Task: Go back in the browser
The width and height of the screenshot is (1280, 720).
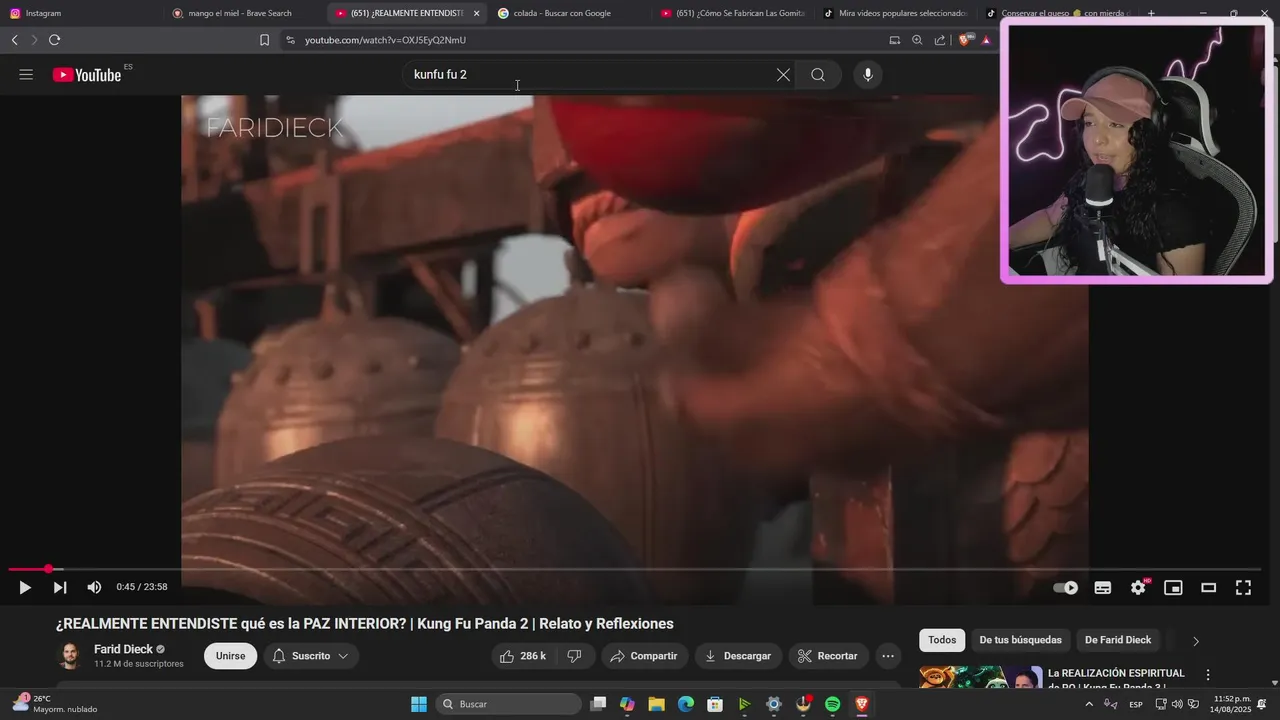Action: tap(14, 40)
